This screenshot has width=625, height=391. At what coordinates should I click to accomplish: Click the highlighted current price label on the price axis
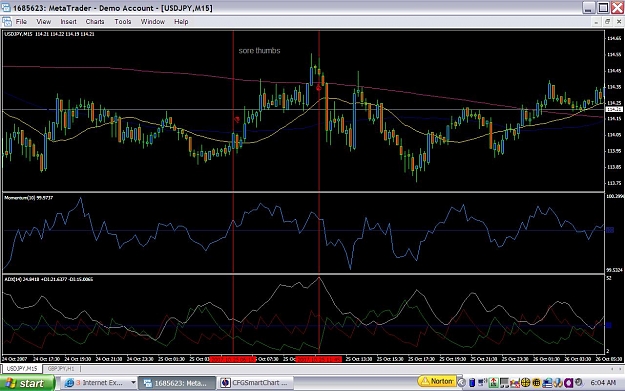613,109
